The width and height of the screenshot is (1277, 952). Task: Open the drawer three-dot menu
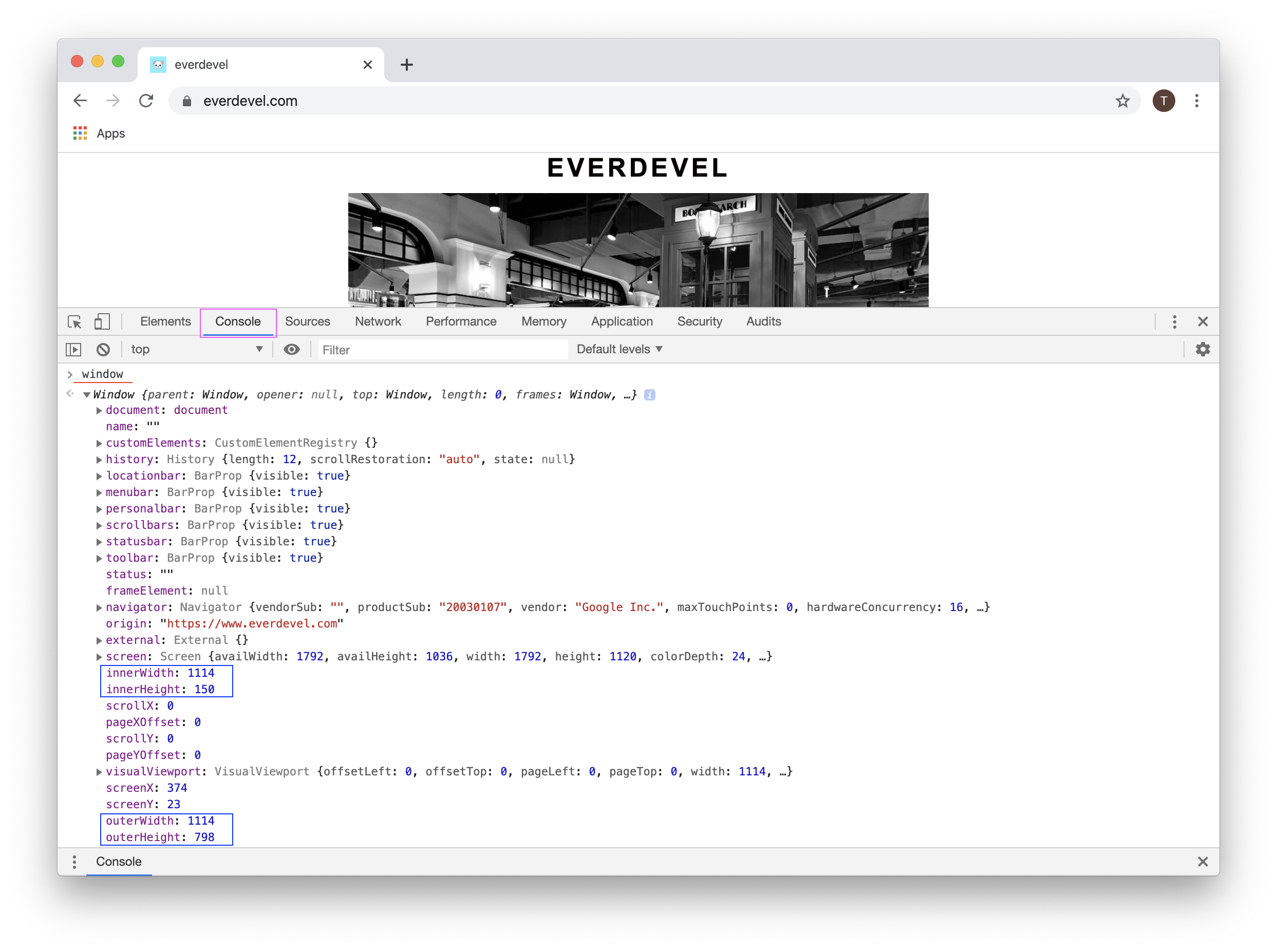[x=74, y=862]
